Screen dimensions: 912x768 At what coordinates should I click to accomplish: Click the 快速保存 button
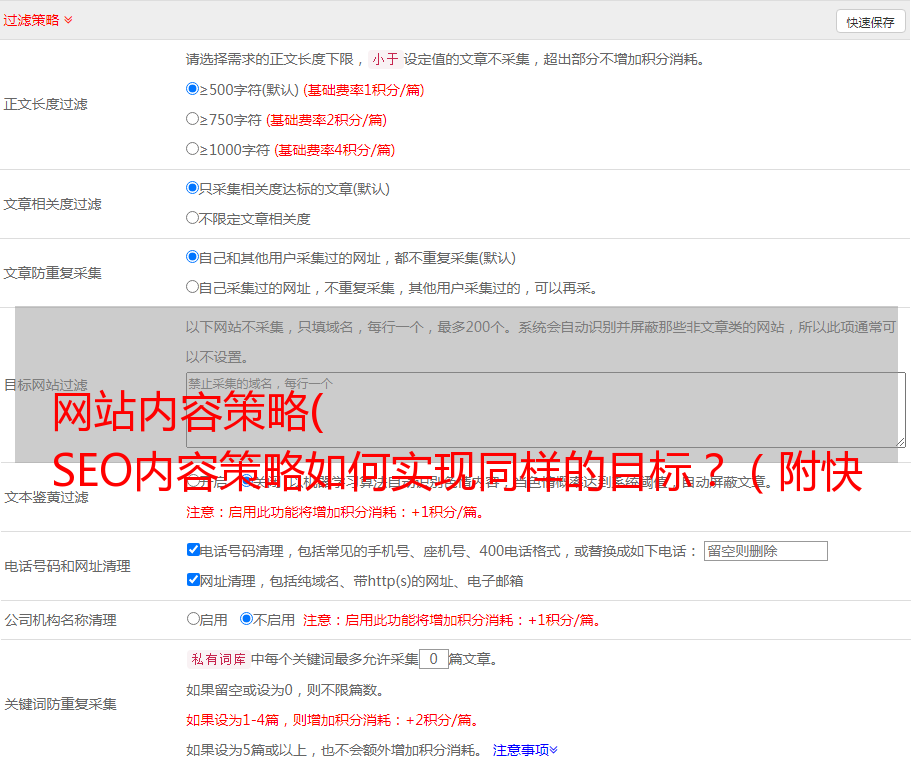tap(870, 22)
